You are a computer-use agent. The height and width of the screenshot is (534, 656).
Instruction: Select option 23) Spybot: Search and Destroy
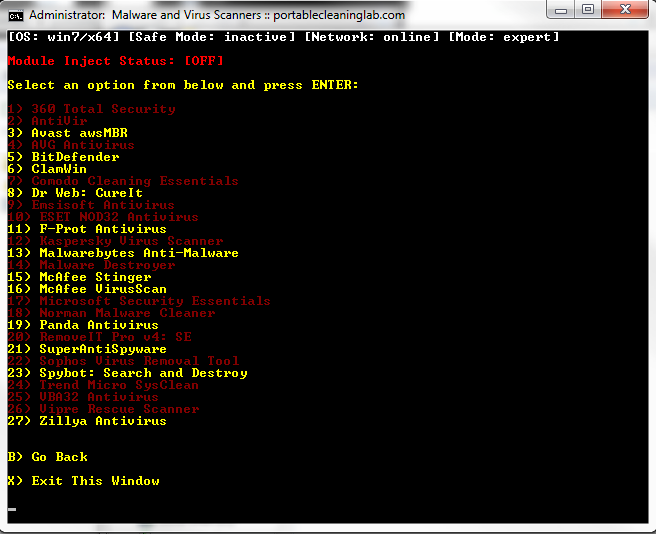pos(128,373)
